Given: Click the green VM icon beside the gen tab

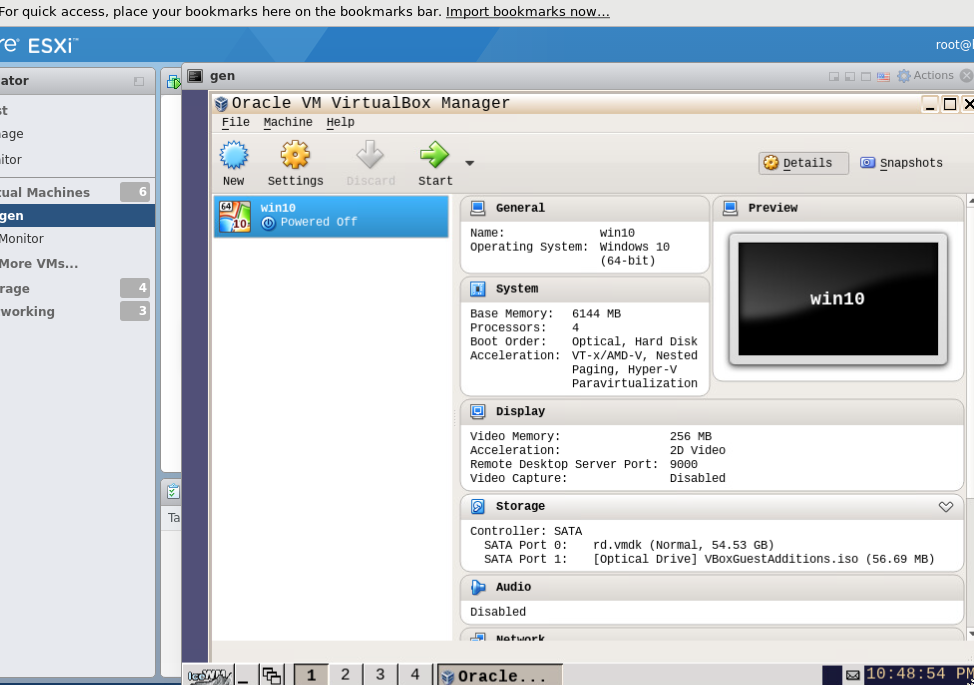Looking at the screenshot, I should point(173,81).
